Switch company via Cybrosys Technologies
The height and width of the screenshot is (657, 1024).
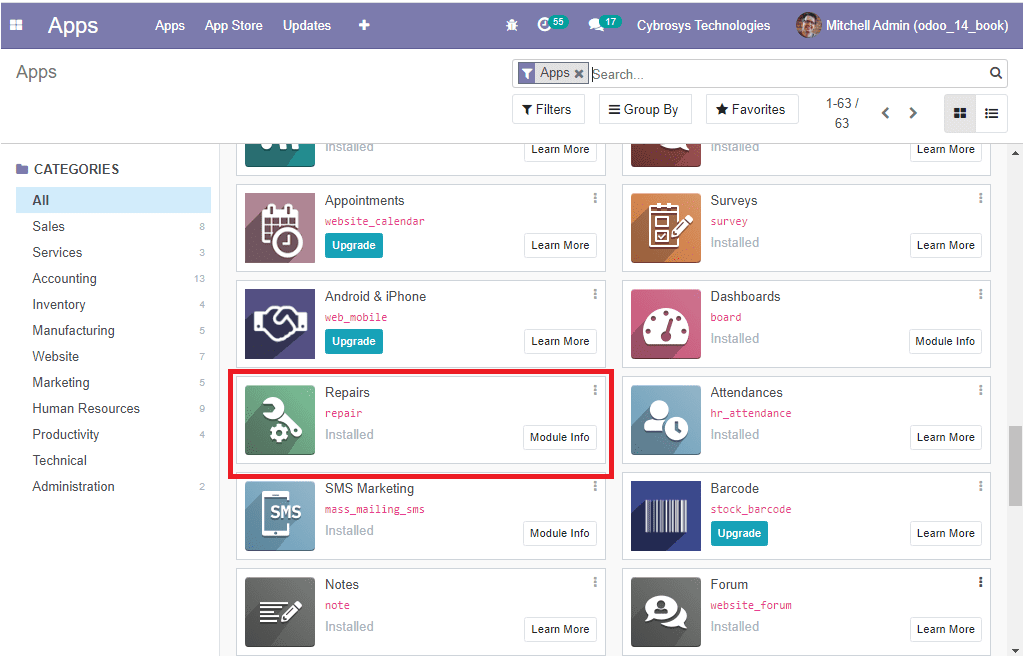click(703, 25)
